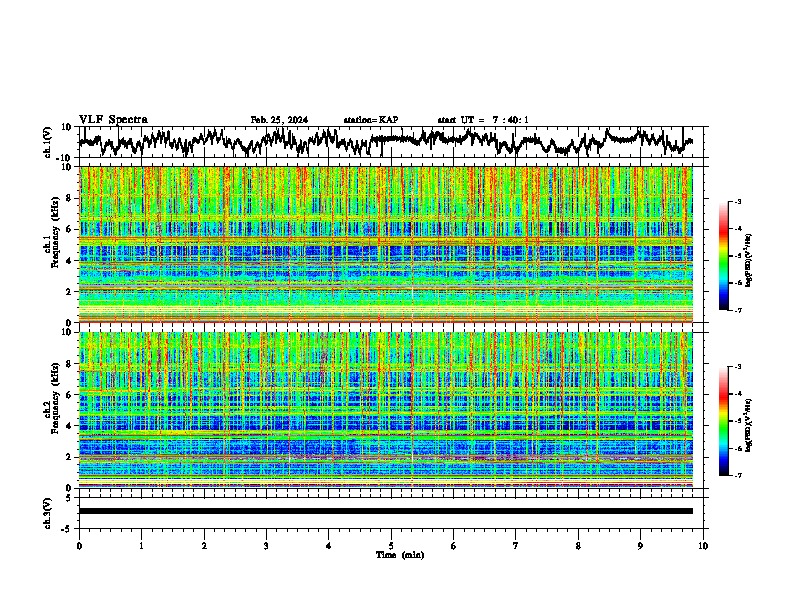
Task: Click the "-3" label on ch.1 color scale
Action: (737, 202)
